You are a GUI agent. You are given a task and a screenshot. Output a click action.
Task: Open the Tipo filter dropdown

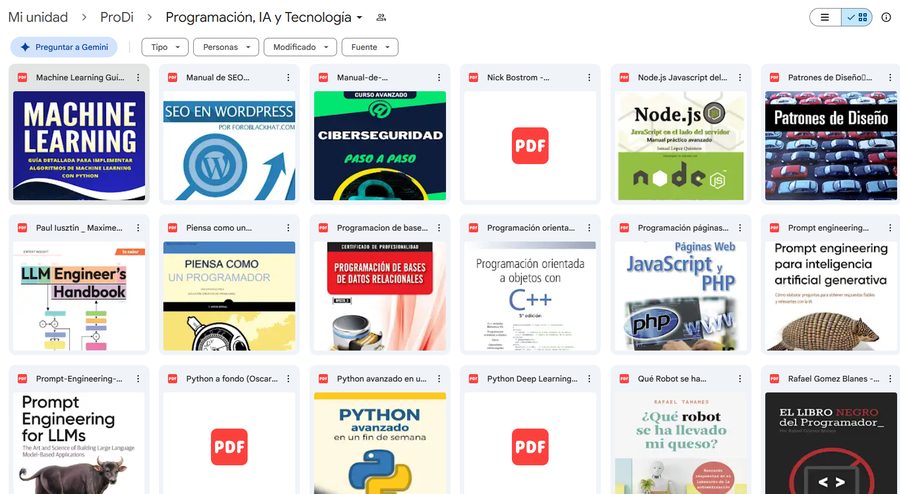click(x=165, y=47)
